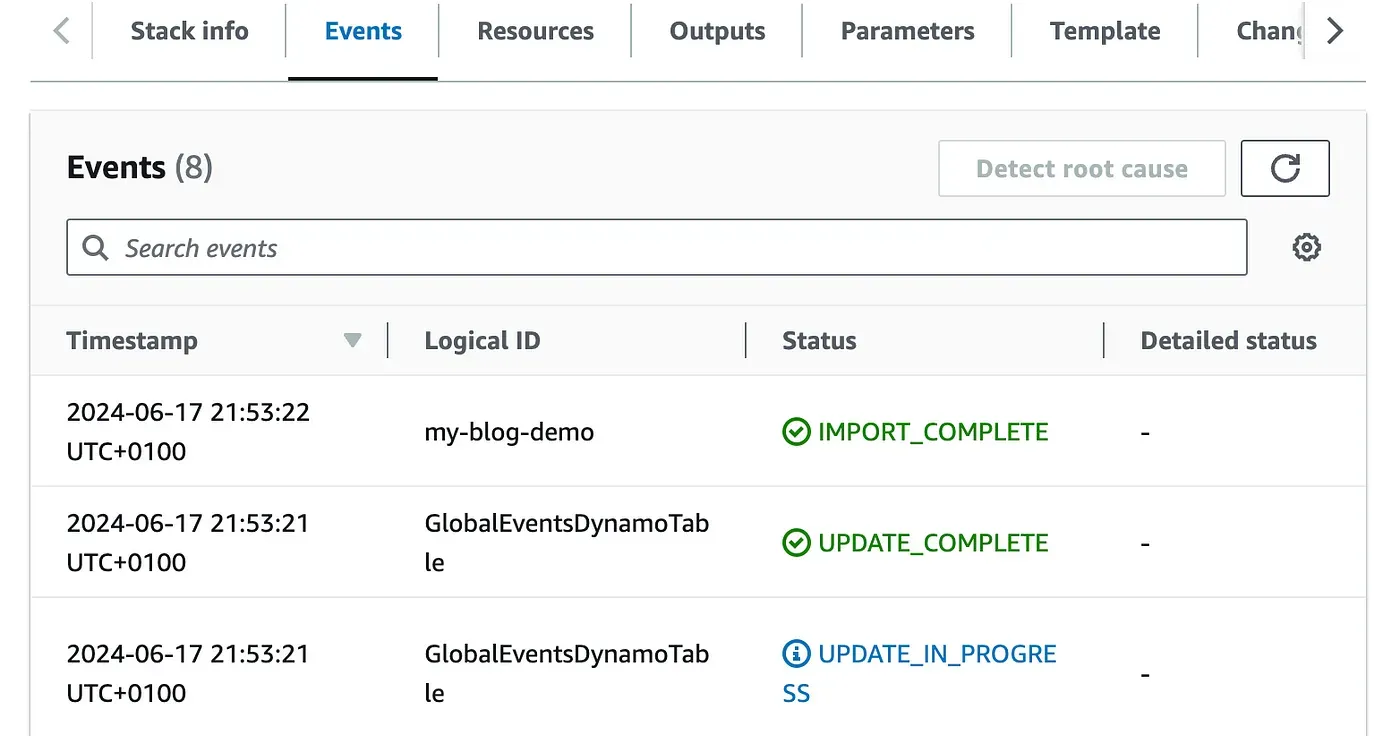Click the Timestamp column header

click(x=132, y=341)
